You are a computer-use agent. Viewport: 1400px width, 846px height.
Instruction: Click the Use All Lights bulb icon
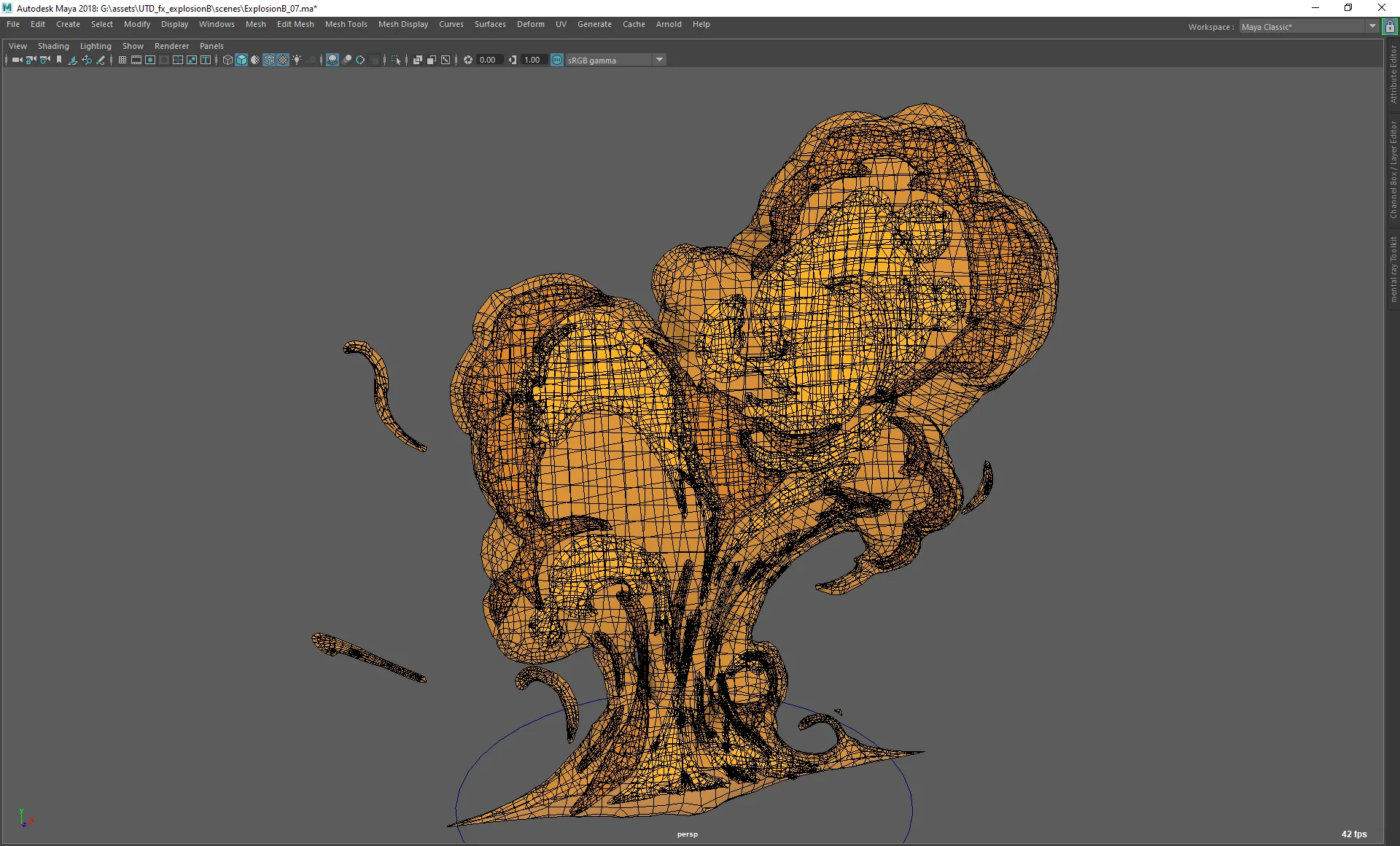tap(297, 60)
